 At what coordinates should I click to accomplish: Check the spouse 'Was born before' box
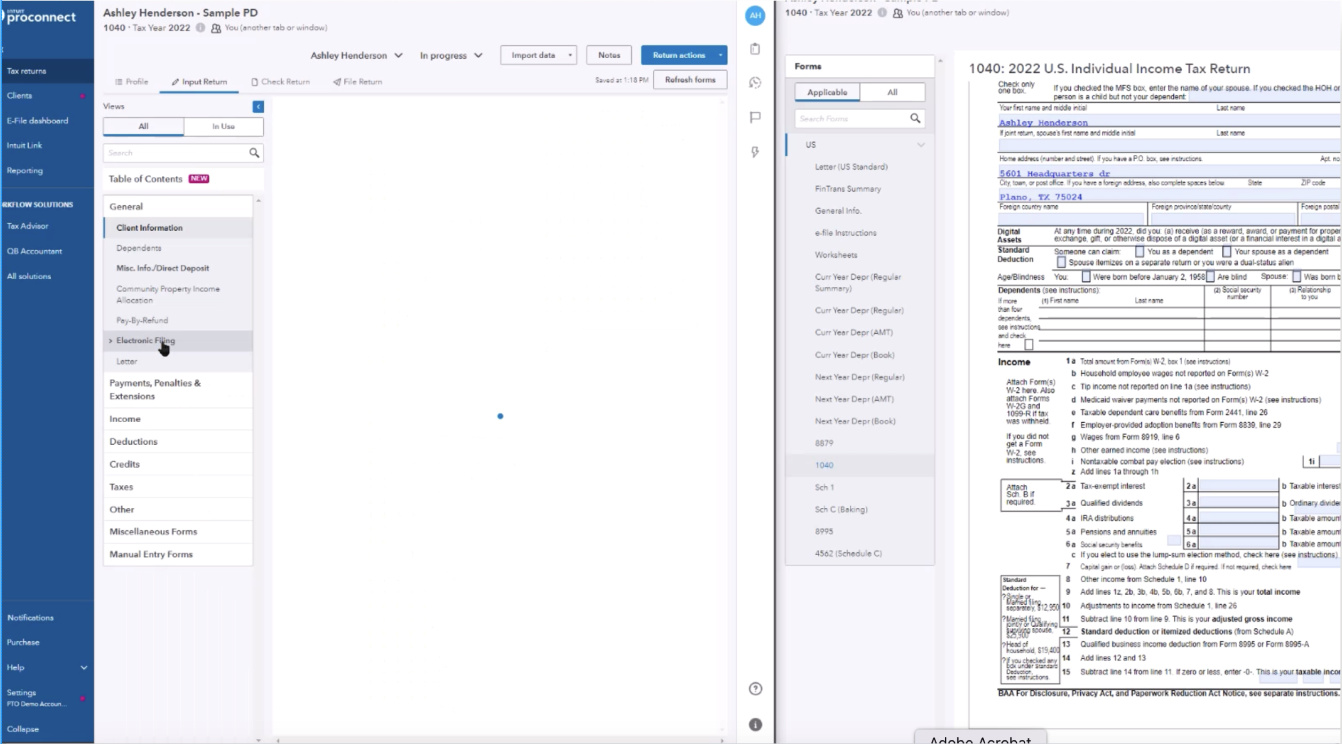1297,277
